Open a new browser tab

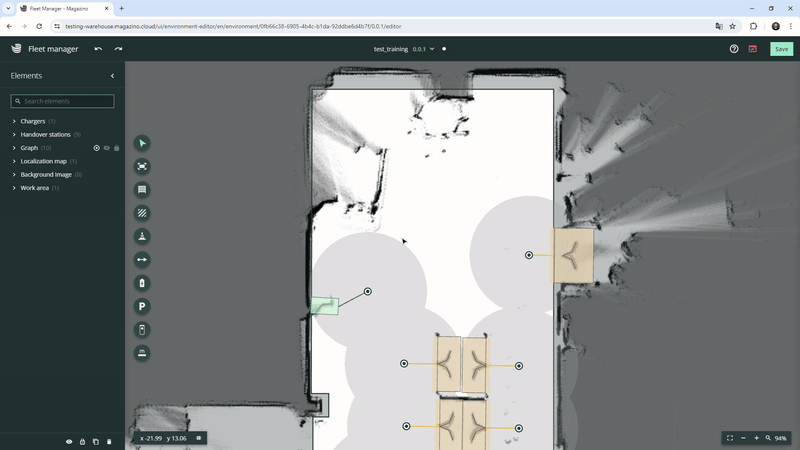(x=121, y=9)
